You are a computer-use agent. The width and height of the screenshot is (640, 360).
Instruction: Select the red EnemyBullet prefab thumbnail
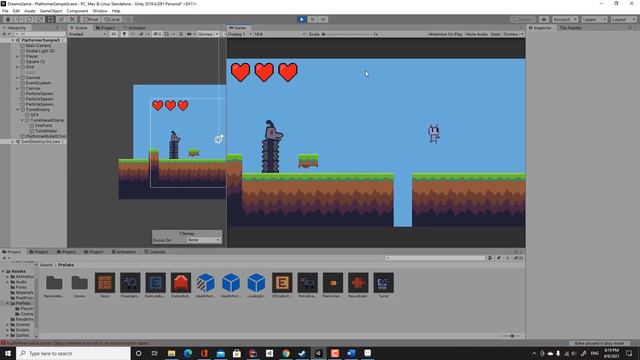(181, 283)
